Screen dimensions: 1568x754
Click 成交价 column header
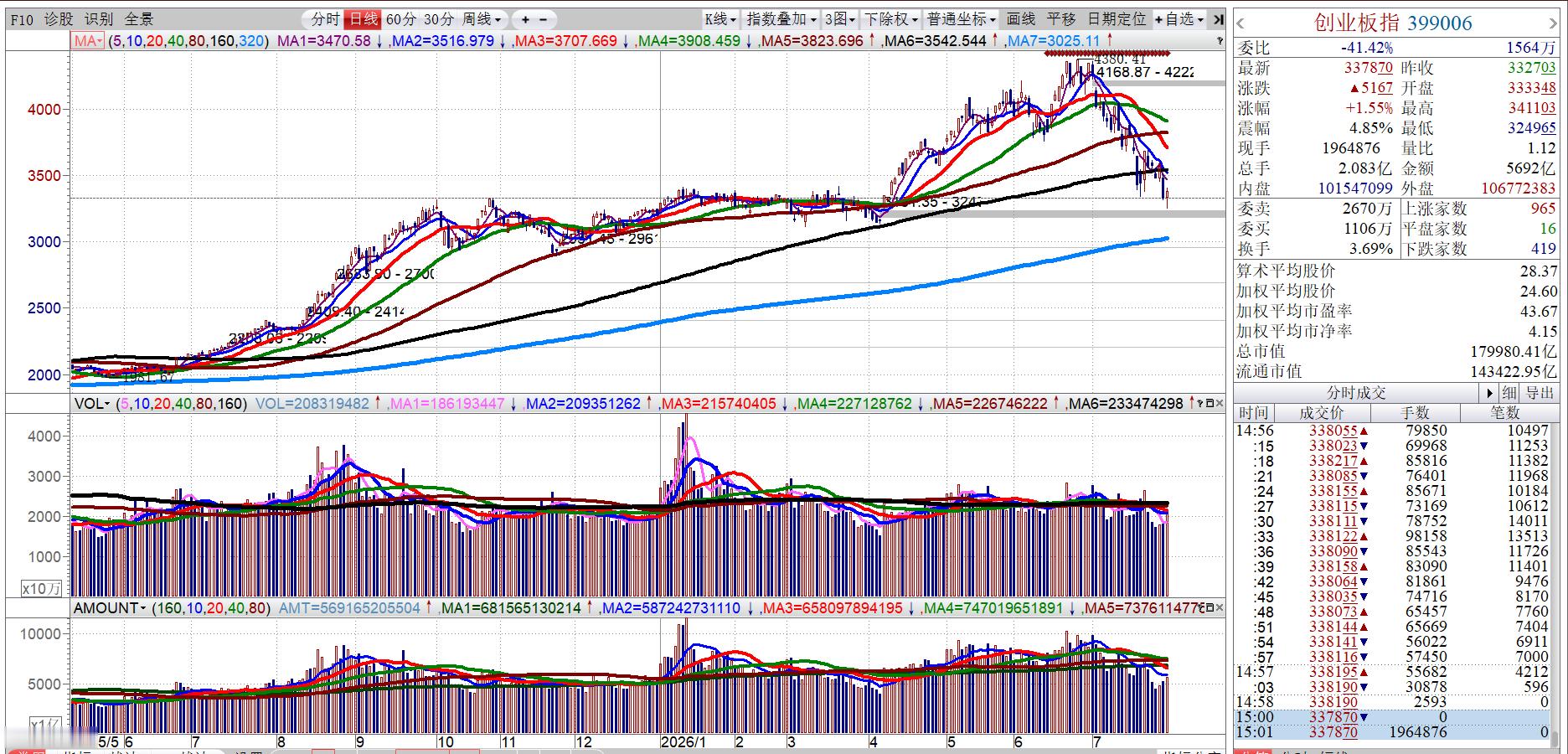coord(1322,413)
